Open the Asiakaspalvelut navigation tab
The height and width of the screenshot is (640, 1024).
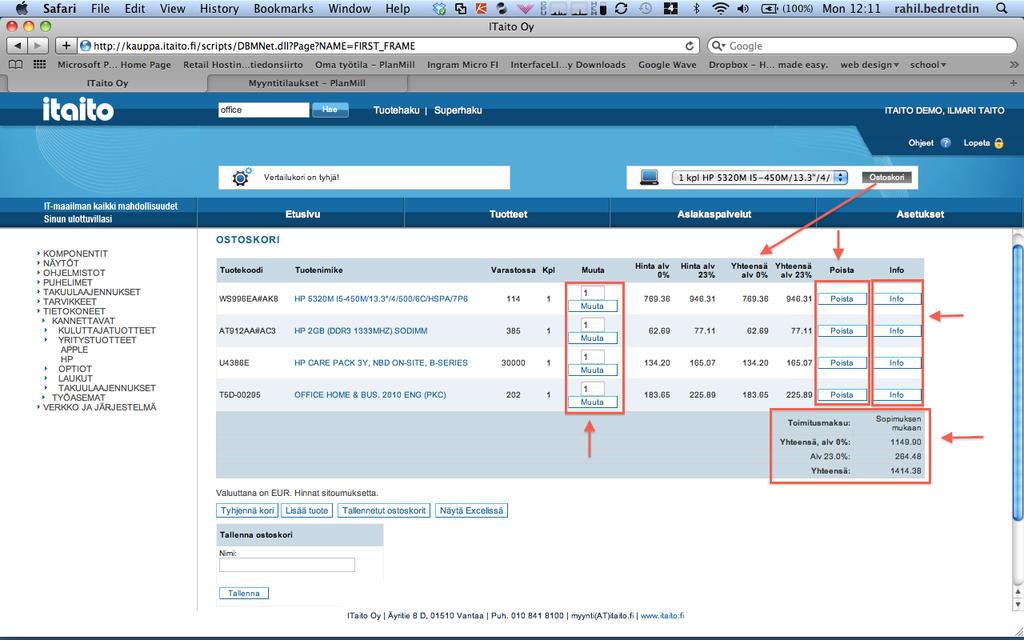714,214
